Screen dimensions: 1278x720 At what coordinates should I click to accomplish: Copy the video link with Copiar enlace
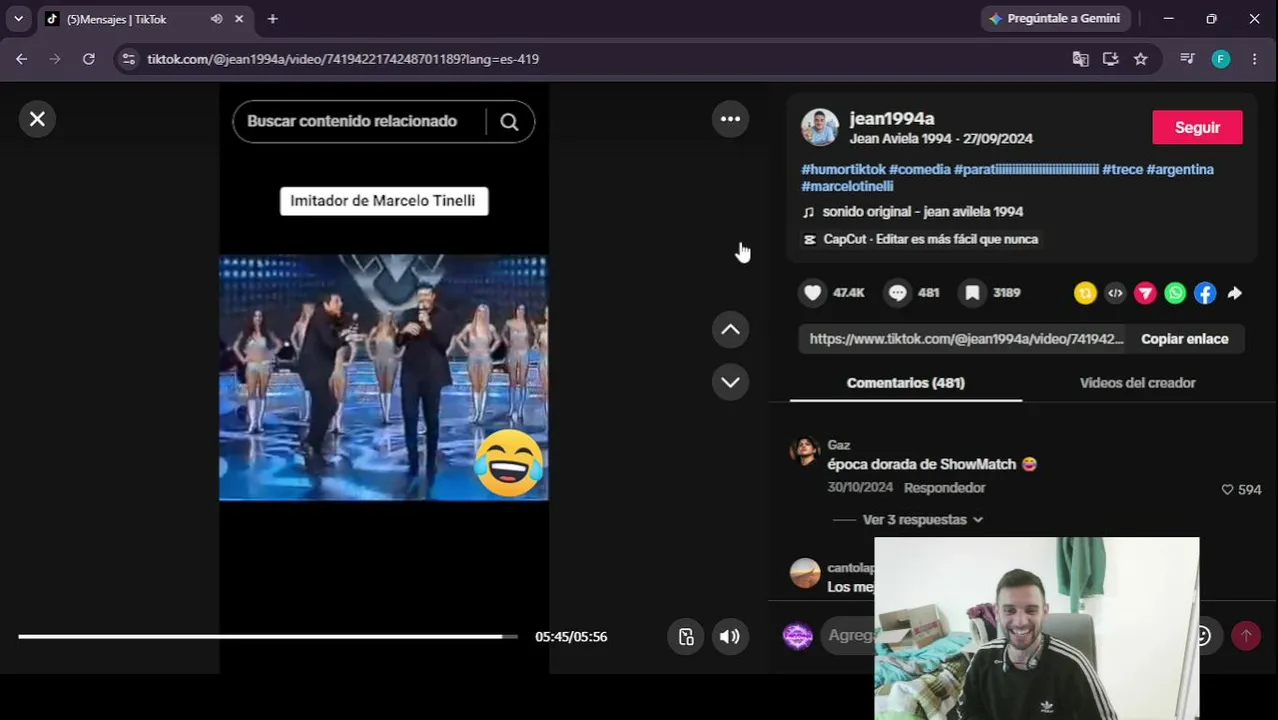1185,339
